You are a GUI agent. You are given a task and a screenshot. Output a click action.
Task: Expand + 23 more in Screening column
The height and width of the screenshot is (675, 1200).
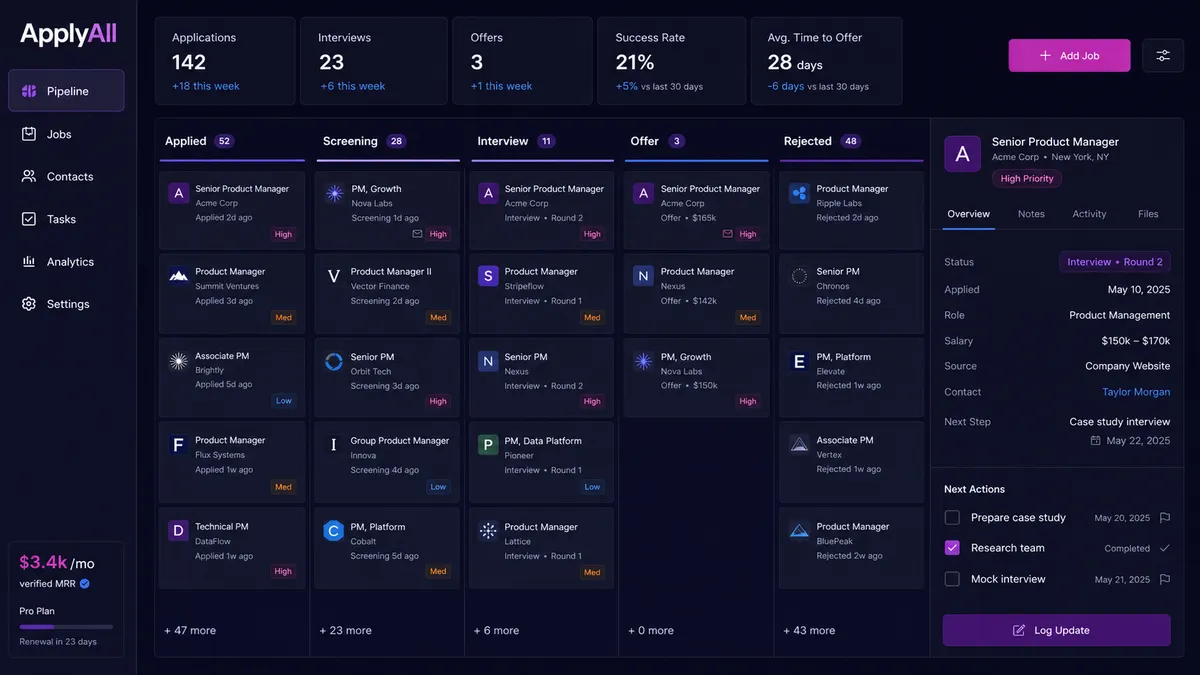click(345, 631)
